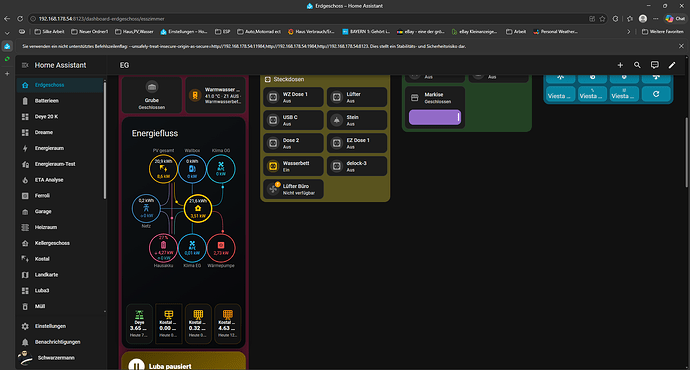
Task: Click the Steckdosen section heading
Action: tap(289, 79)
